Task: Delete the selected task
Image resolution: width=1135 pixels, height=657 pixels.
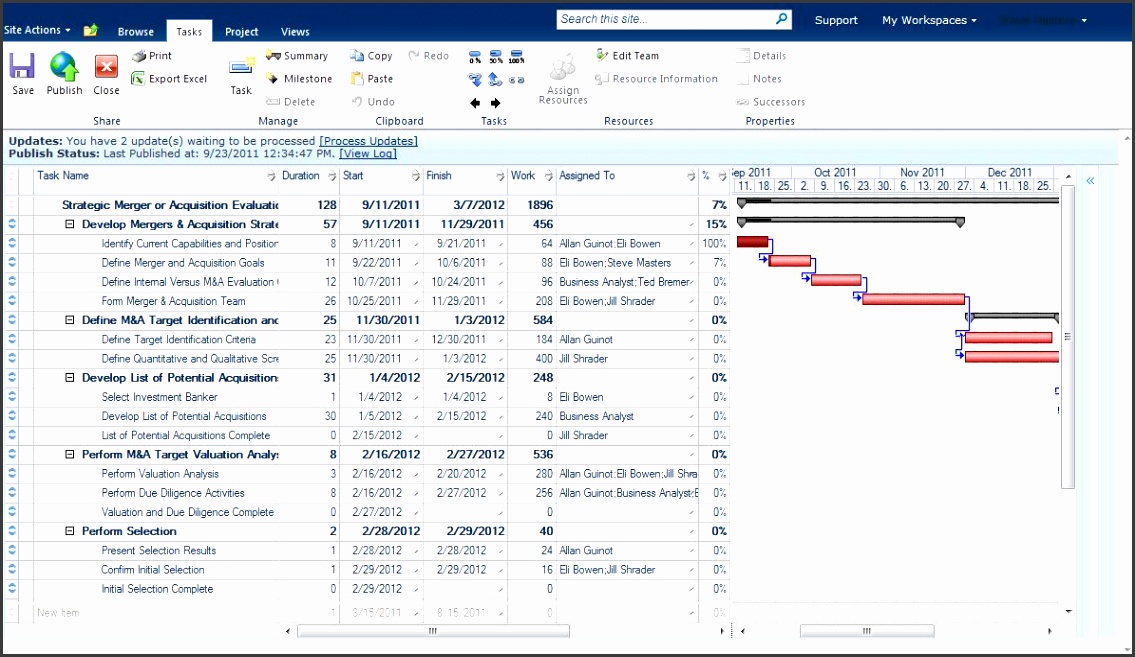Action: tap(290, 102)
